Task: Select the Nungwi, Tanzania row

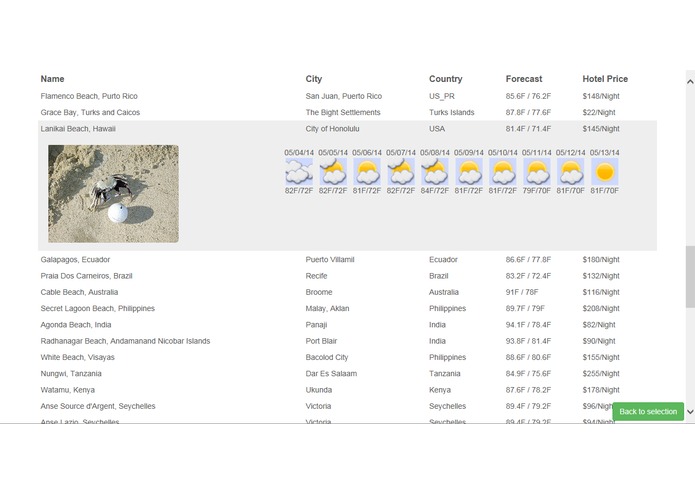Action: 348,374
